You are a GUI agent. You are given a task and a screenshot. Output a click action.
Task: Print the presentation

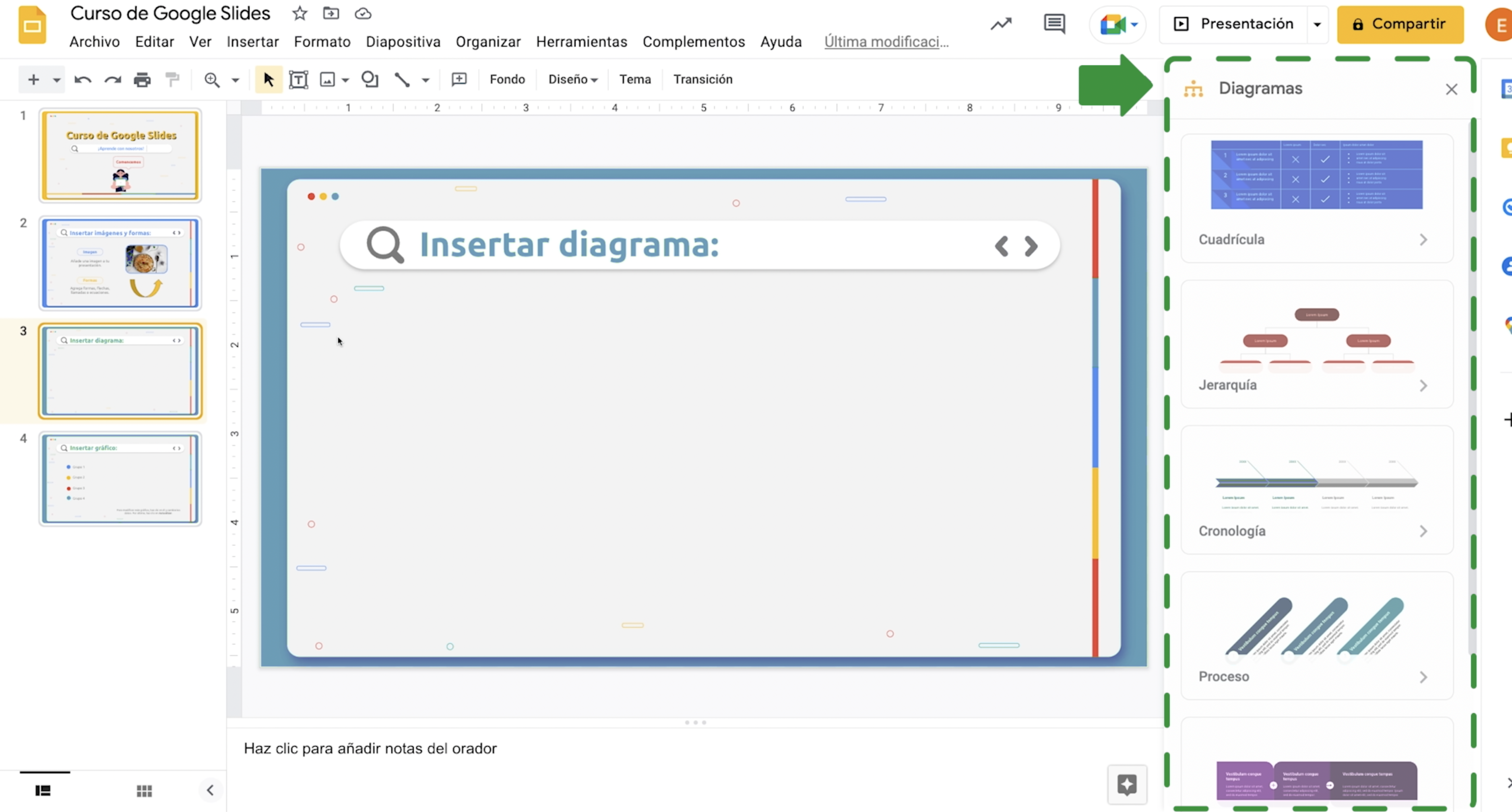(142, 80)
